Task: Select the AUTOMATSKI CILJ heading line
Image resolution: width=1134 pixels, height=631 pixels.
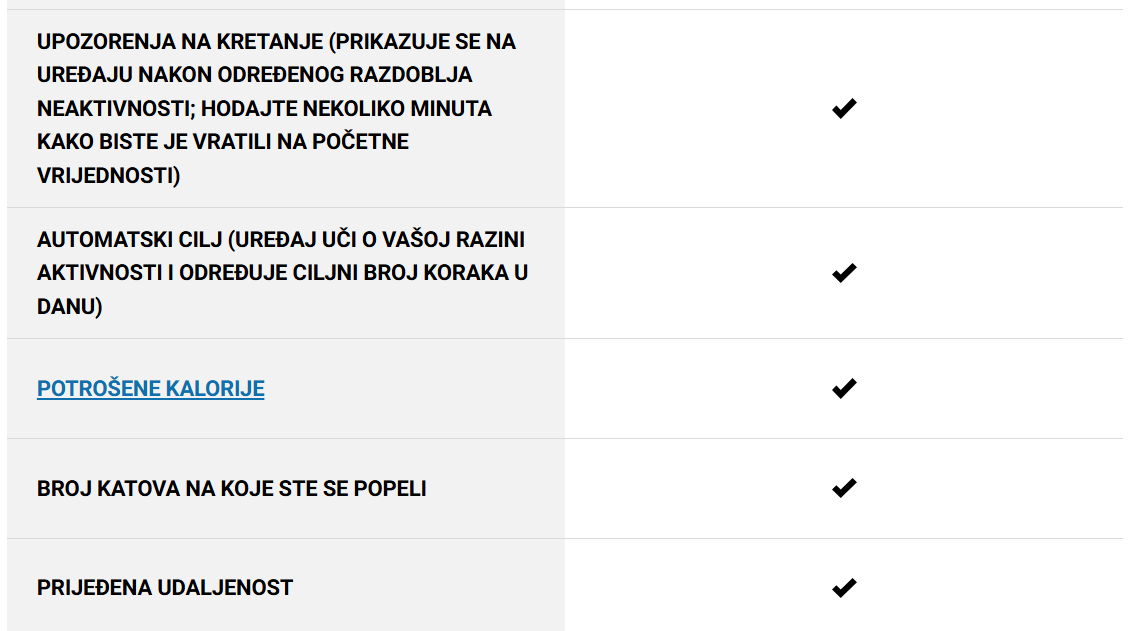Action: (x=281, y=240)
